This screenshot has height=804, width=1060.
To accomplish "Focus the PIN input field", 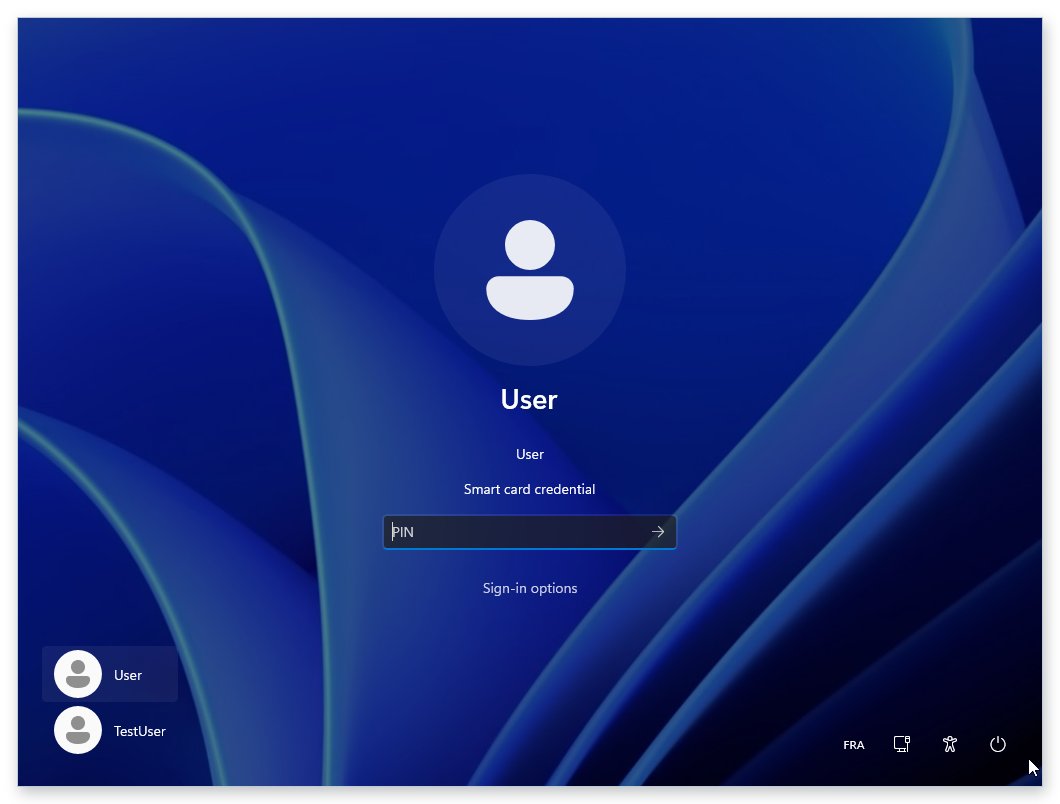I will (x=529, y=532).
